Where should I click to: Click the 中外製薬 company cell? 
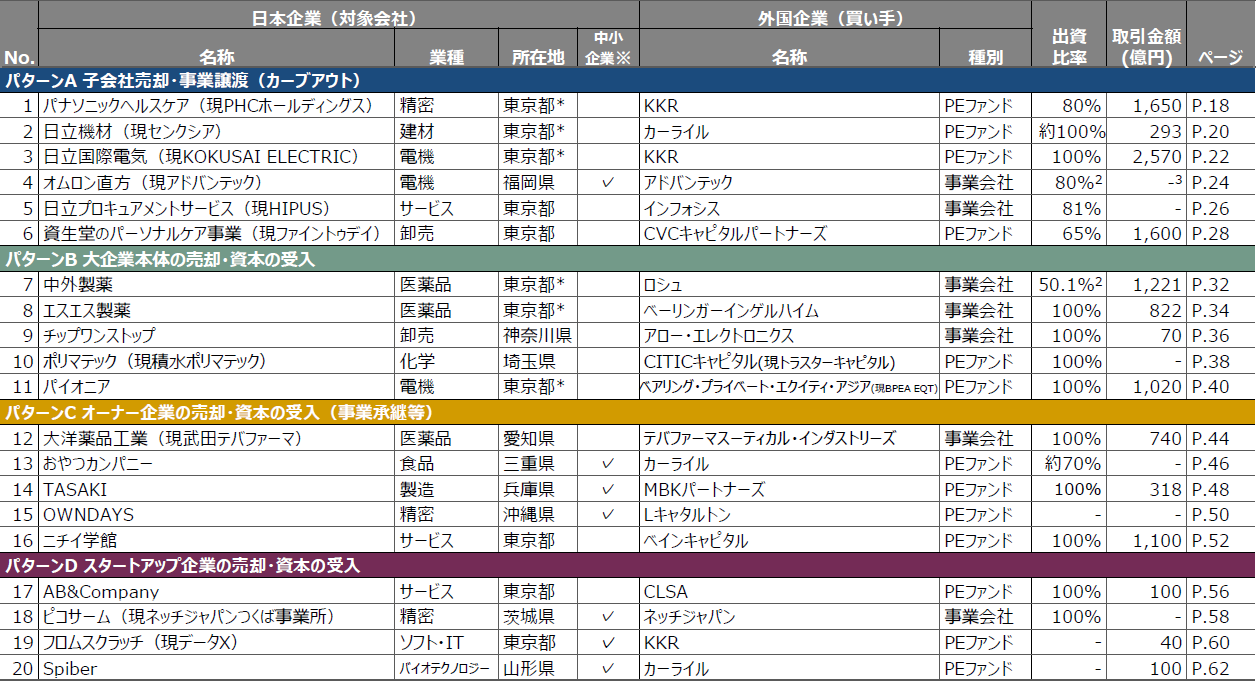[217, 285]
